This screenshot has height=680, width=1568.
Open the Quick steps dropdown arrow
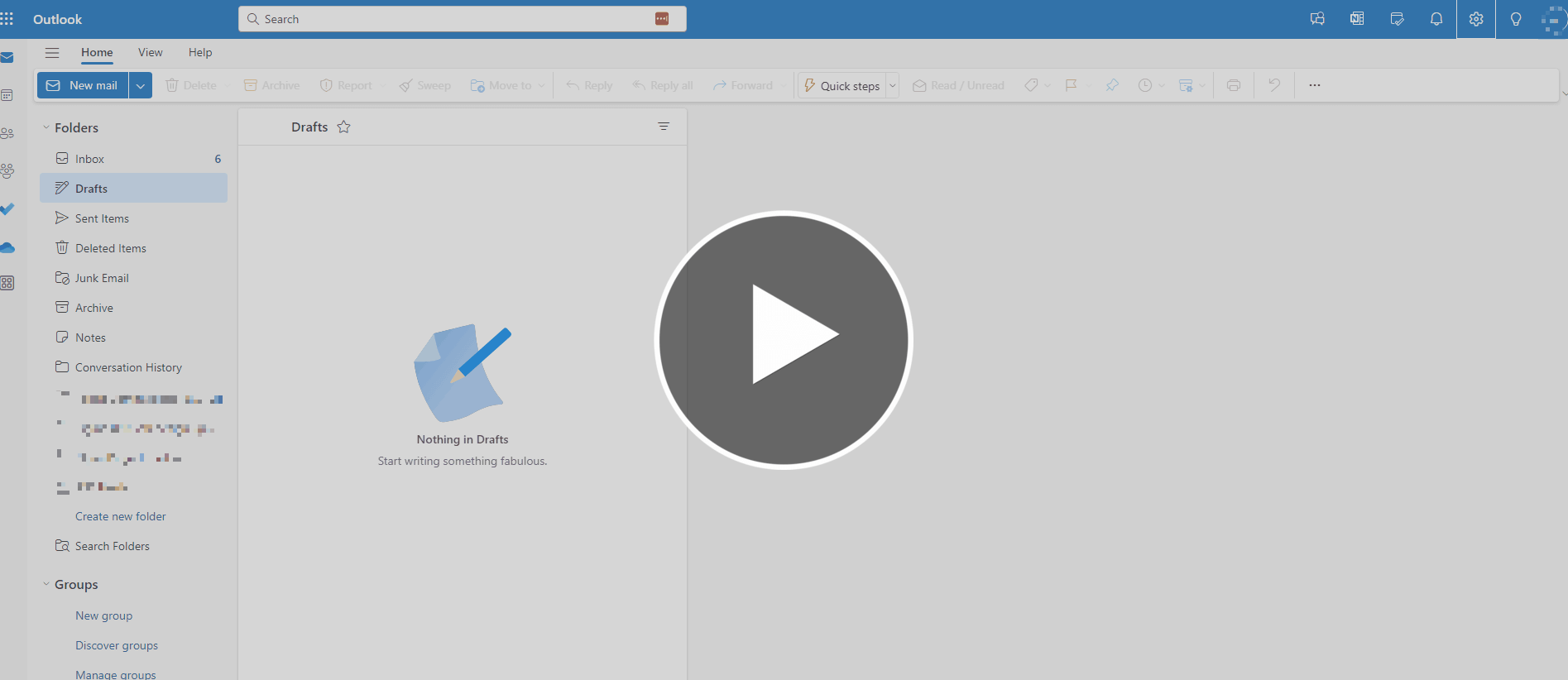pos(892,85)
